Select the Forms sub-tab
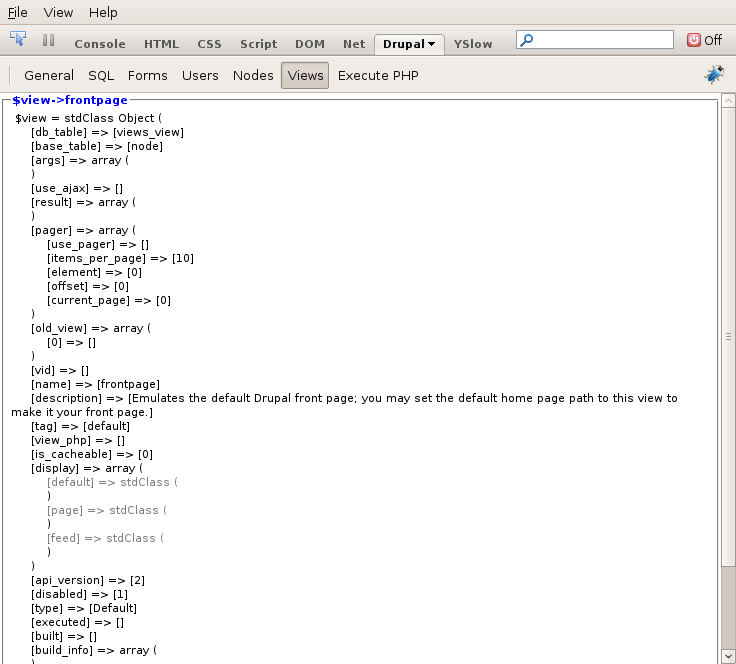 coord(147,76)
